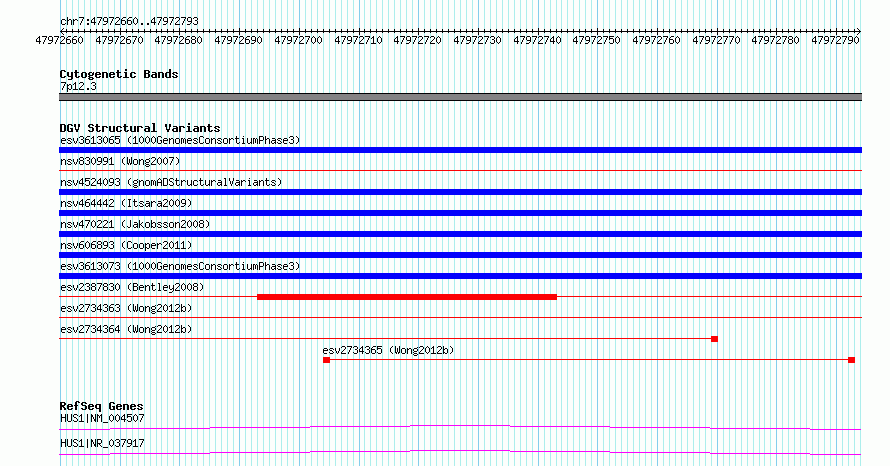Viewport: 890px width, 466px height.
Task: Click the blue bar under nsv4524093
Action: [460, 192]
